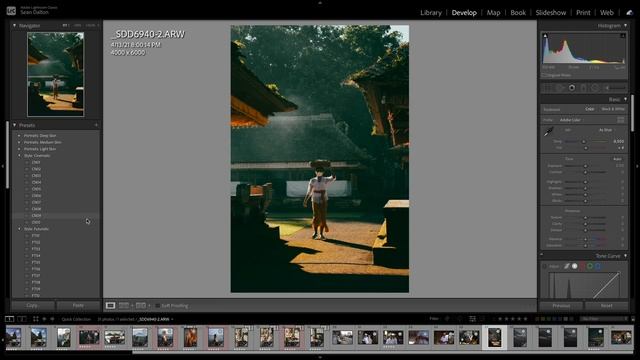Image resolution: width=640 pixels, height=360 pixels.
Task: Adjust the Temp slider handle
Action: click(x=584, y=141)
